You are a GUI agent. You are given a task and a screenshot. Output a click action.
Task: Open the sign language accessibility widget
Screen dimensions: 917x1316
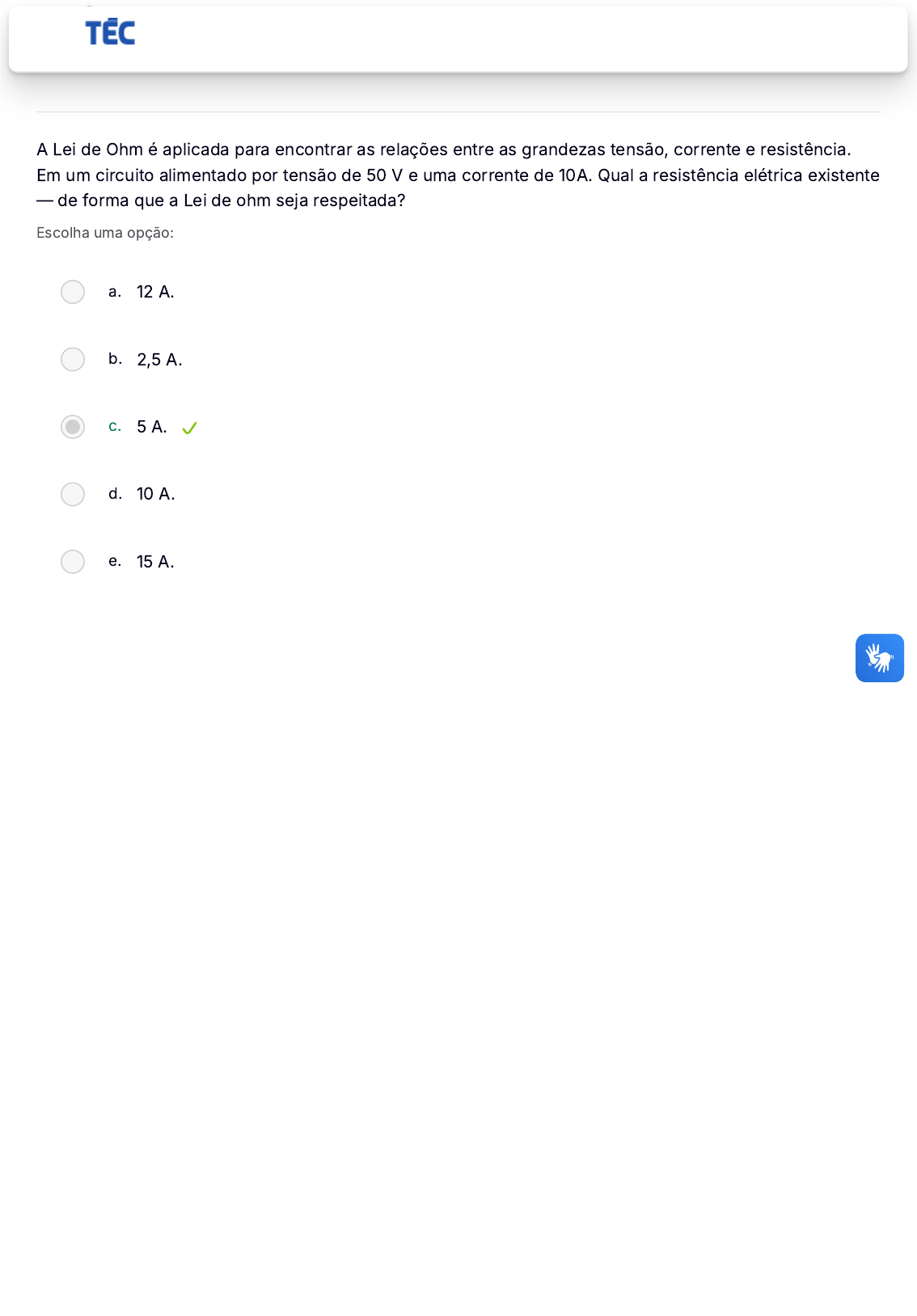coord(879,658)
